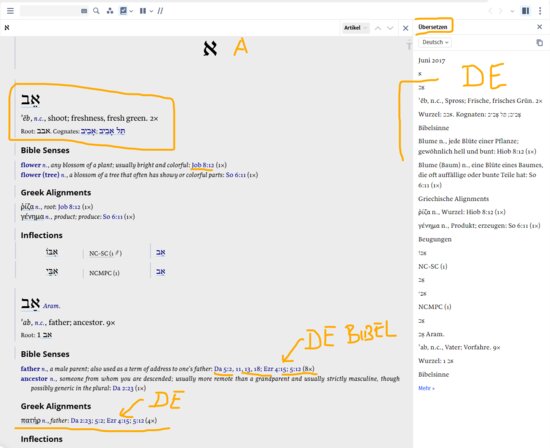
Task: Go to next article with down arrow
Action: click(390, 28)
